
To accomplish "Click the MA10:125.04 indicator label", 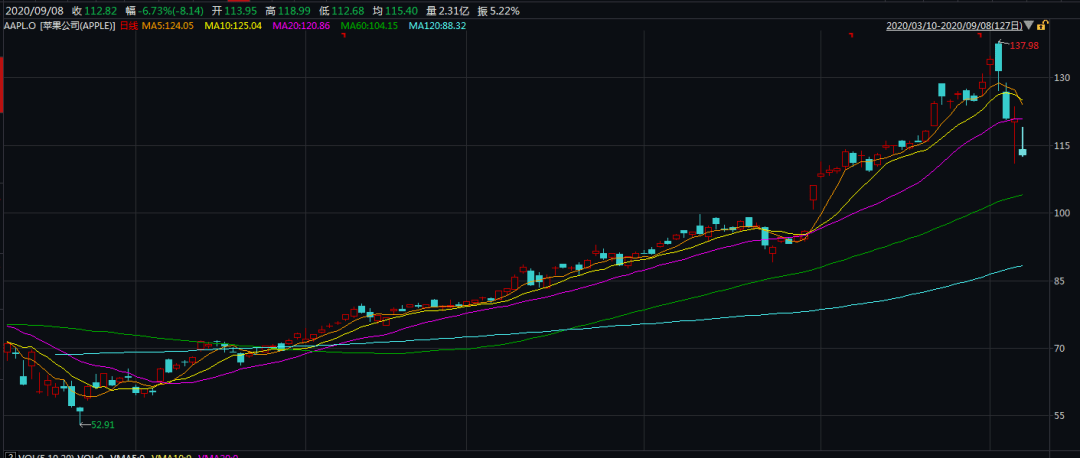I will [x=235, y=25].
